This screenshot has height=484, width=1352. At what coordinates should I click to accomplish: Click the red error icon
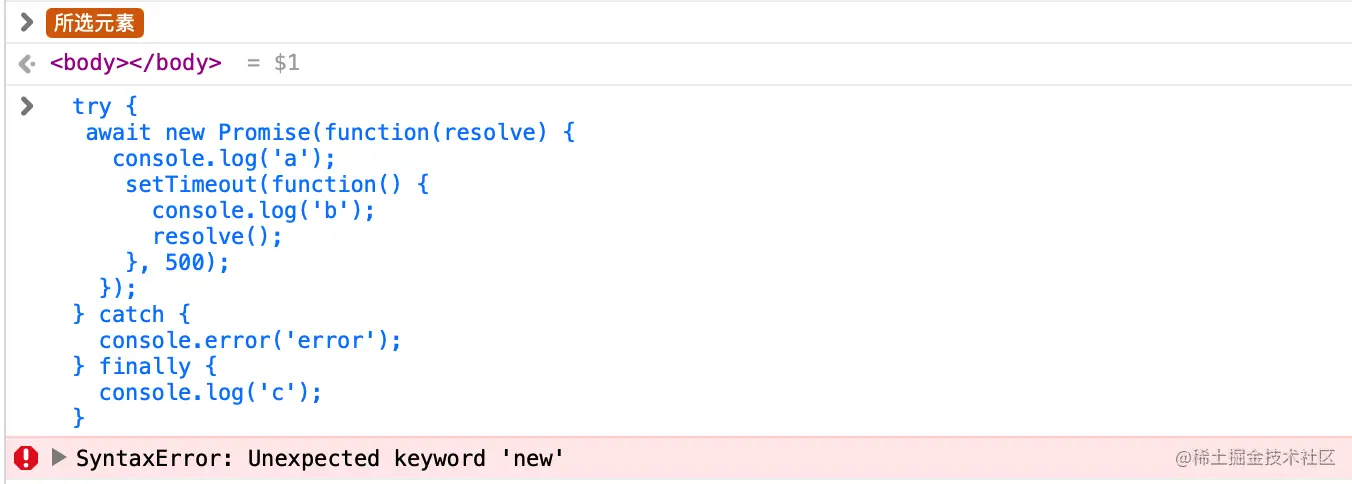click(26, 459)
